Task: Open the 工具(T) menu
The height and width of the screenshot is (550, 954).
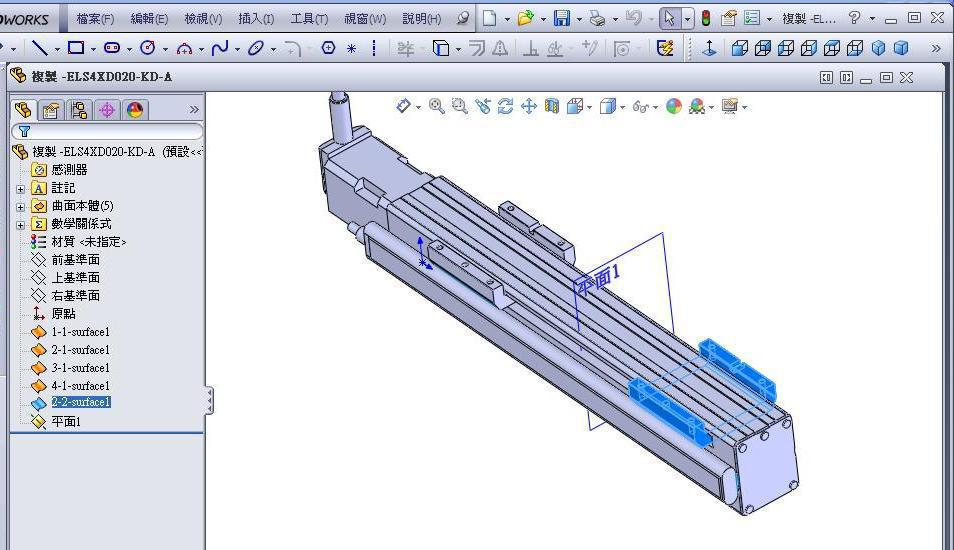Action: [x=309, y=18]
